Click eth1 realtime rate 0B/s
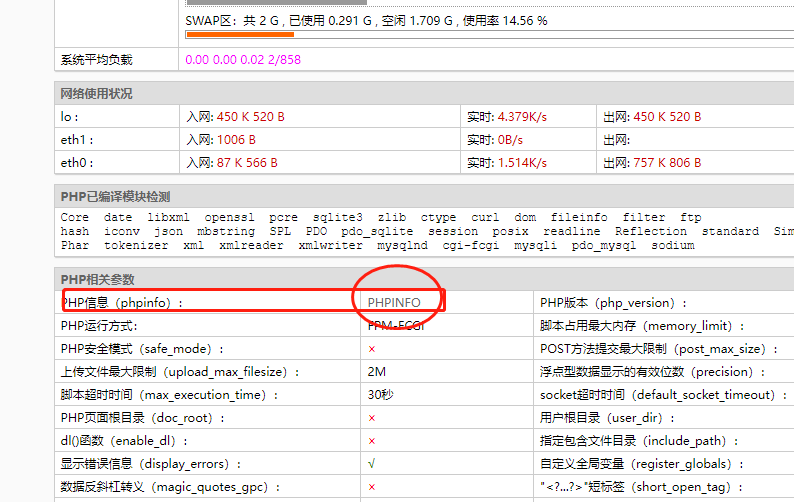Viewport: 794px width, 502px height. (x=510, y=140)
